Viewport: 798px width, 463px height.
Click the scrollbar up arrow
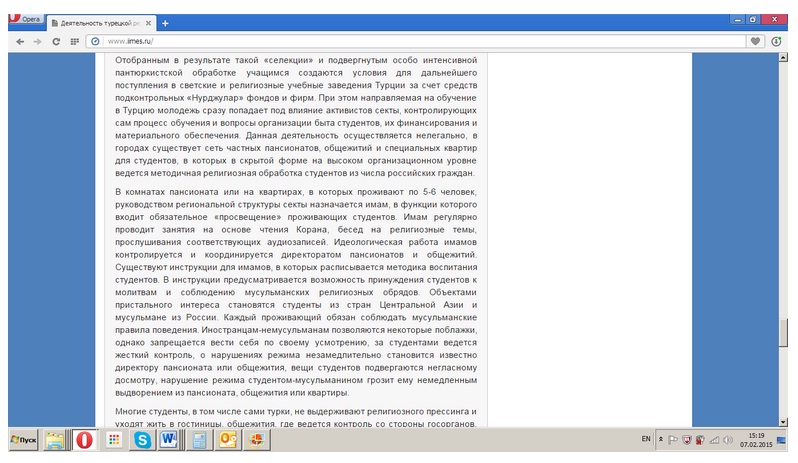coord(783,57)
